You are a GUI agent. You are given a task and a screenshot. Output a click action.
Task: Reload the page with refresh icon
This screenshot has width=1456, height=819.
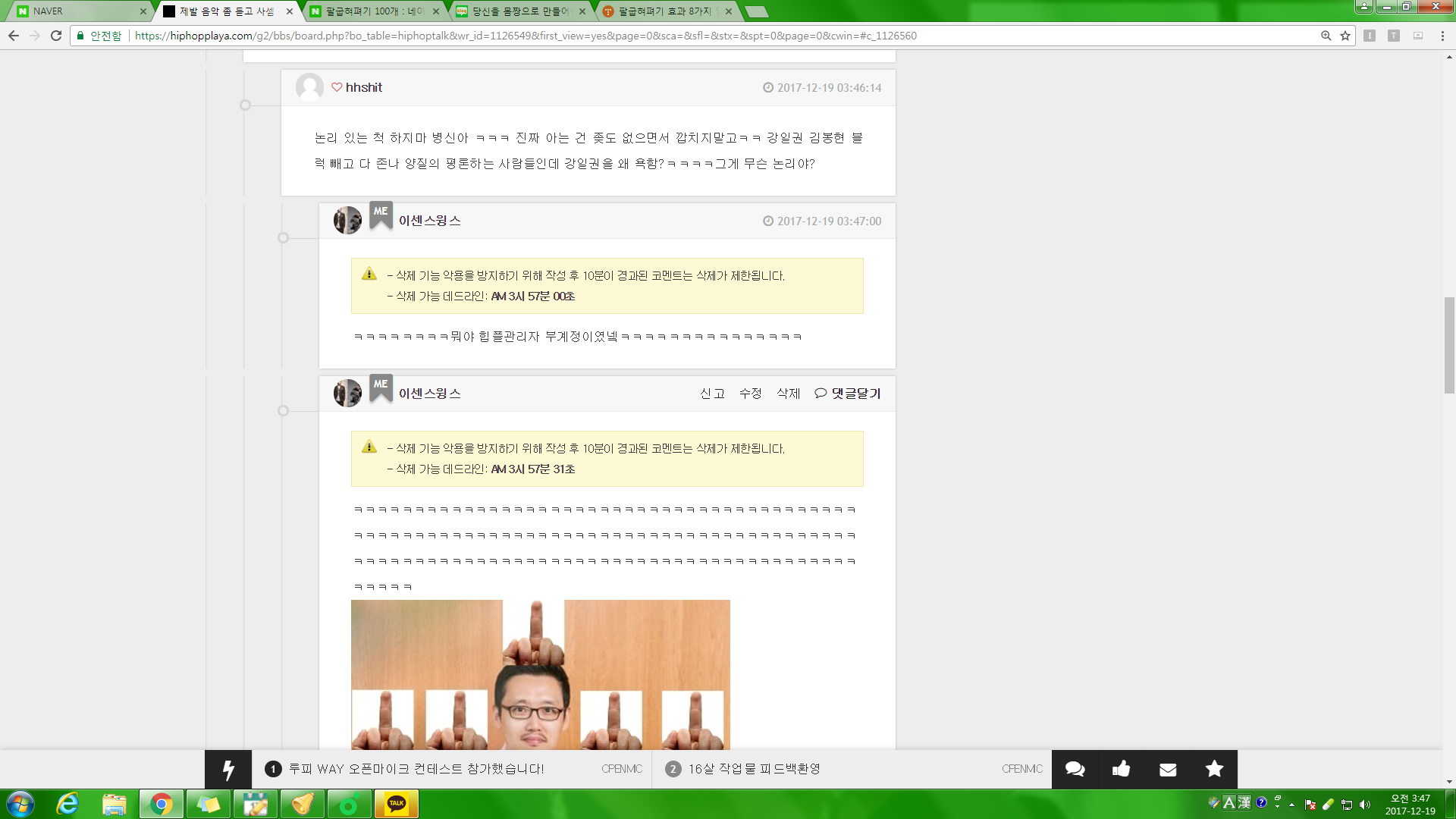click(56, 36)
